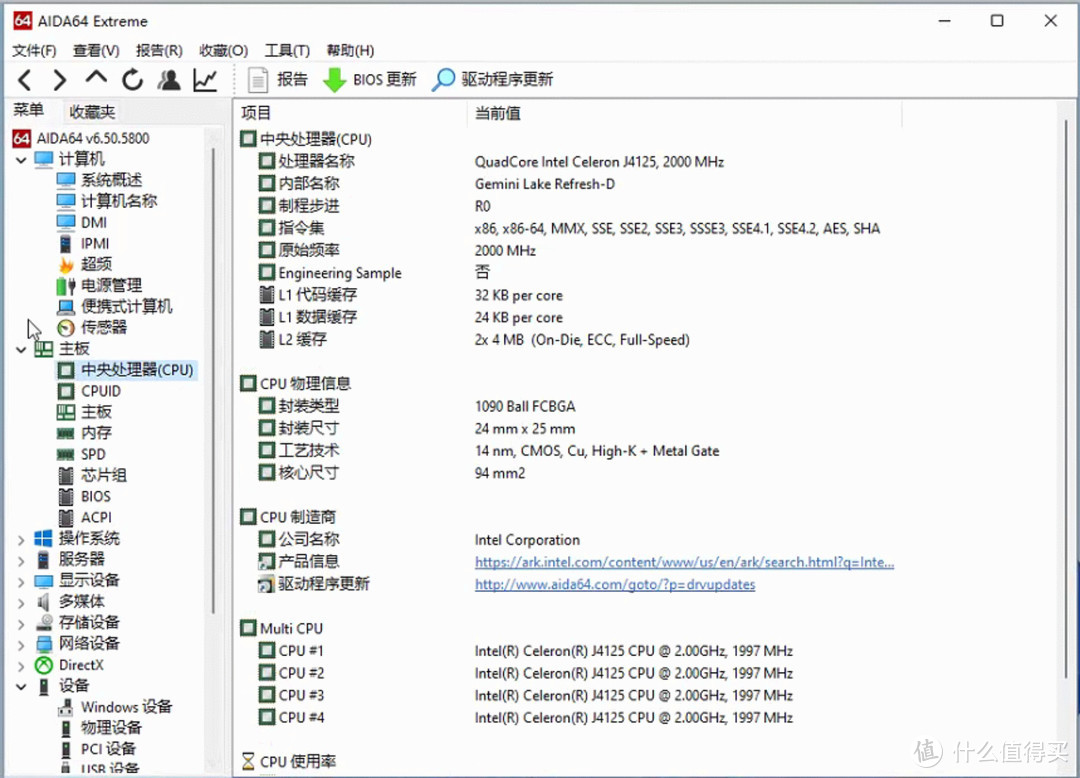
Task: Open the 报告(R) menu
Action: click(x=159, y=50)
